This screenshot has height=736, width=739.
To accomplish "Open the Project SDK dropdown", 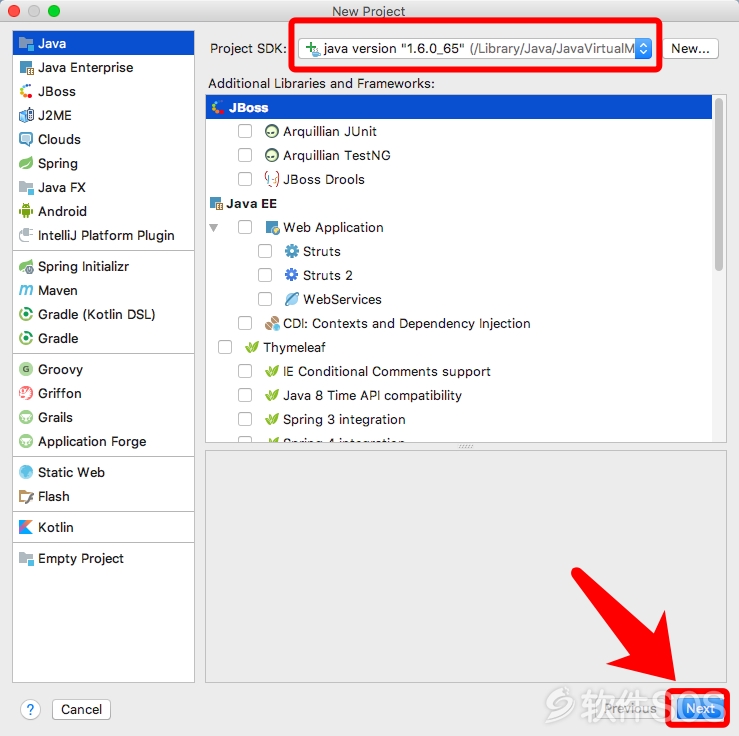I will [x=475, y=49].
